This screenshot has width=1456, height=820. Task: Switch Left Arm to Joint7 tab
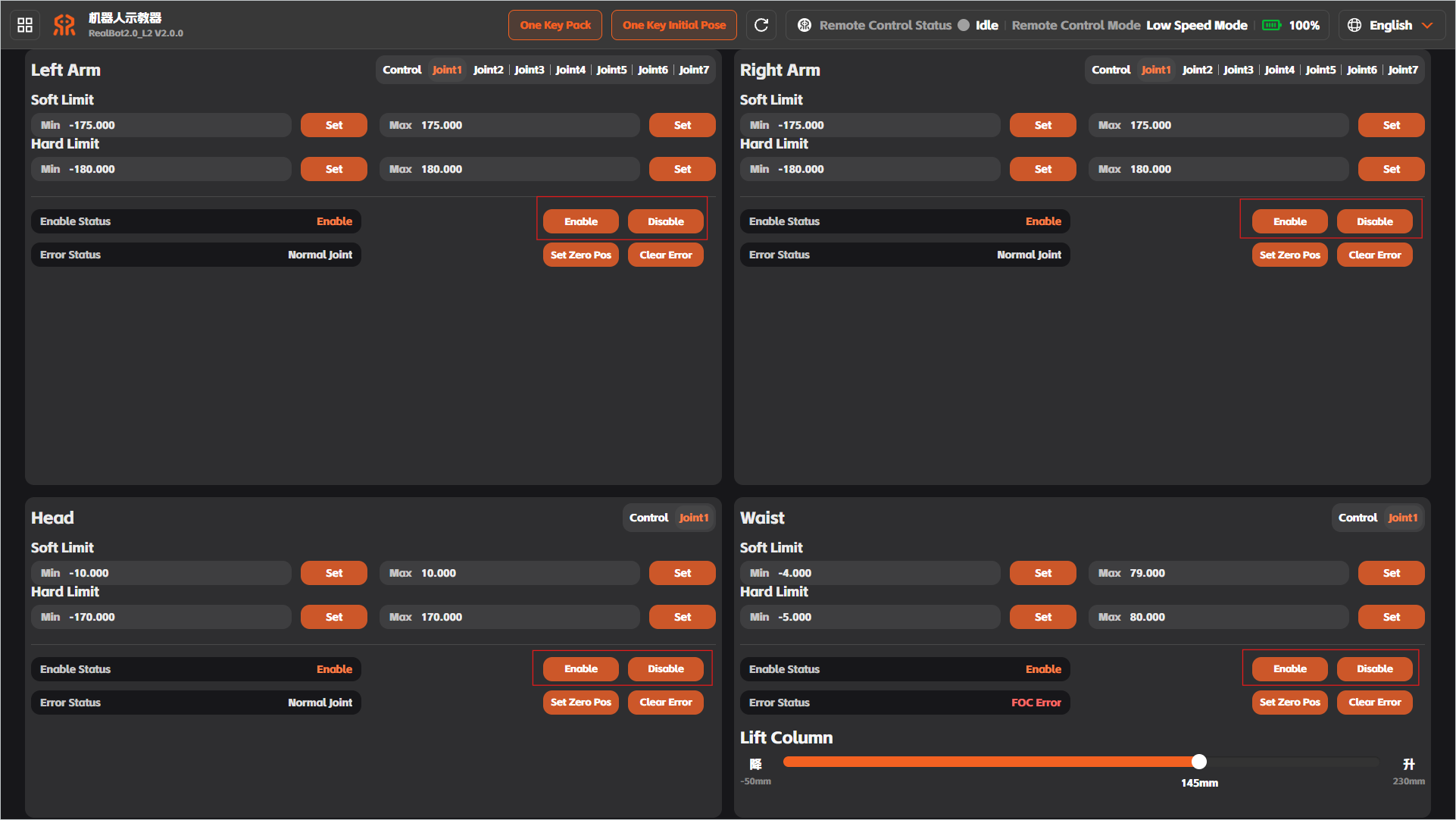[694, 70]
